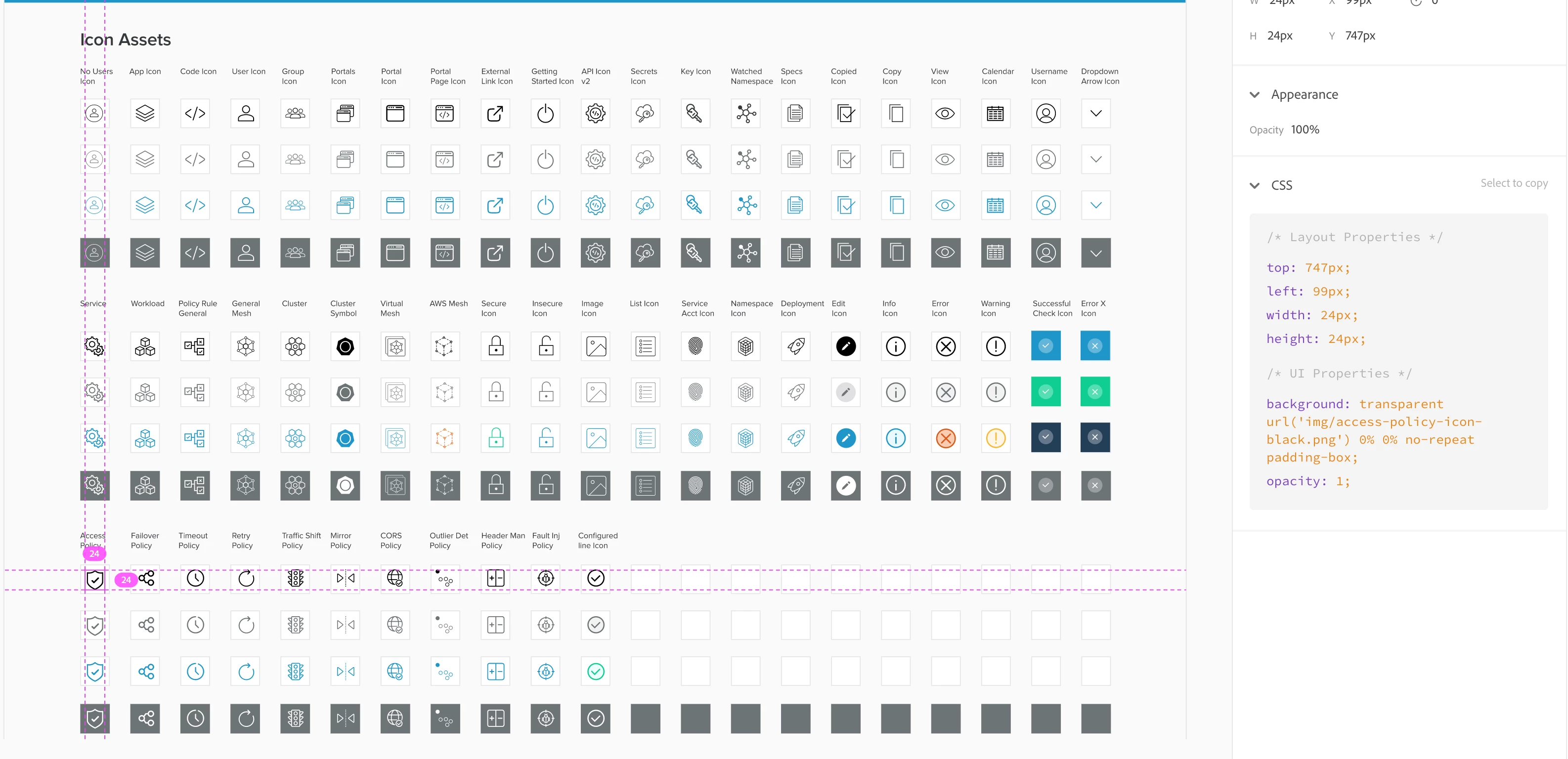Collapse the CSS section chevron
Screen dimensions: 1568x759
(x=1255, y=186)
